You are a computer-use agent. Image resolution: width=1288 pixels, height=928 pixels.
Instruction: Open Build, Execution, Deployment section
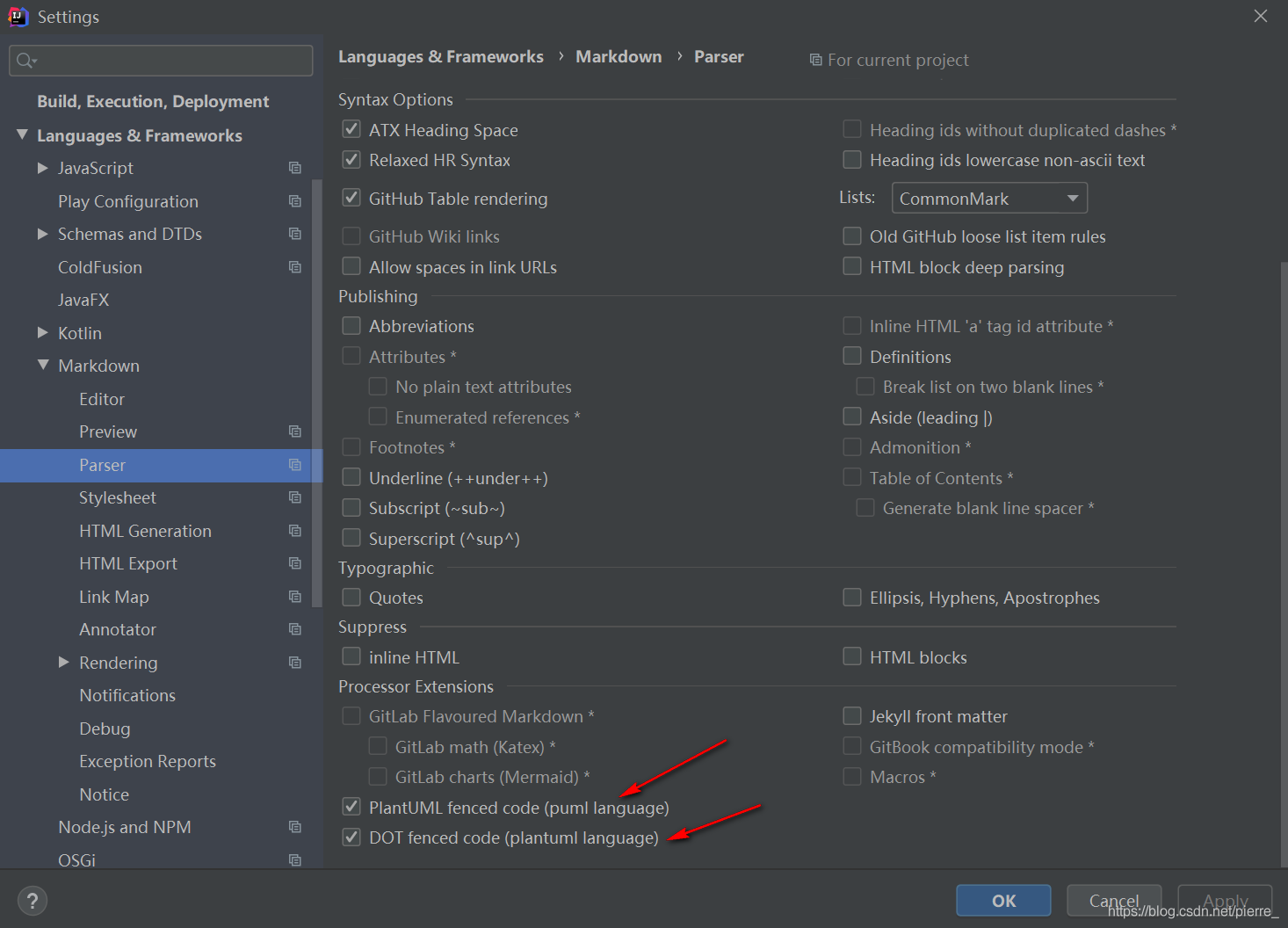point(153,101)
